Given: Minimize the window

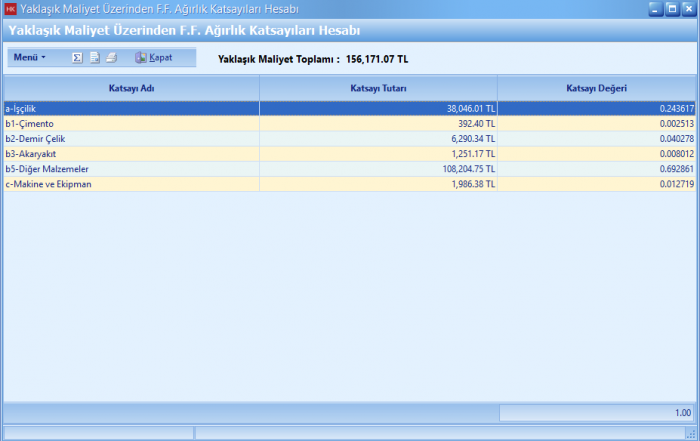Looking at the screenshot, I should point(655,9).
